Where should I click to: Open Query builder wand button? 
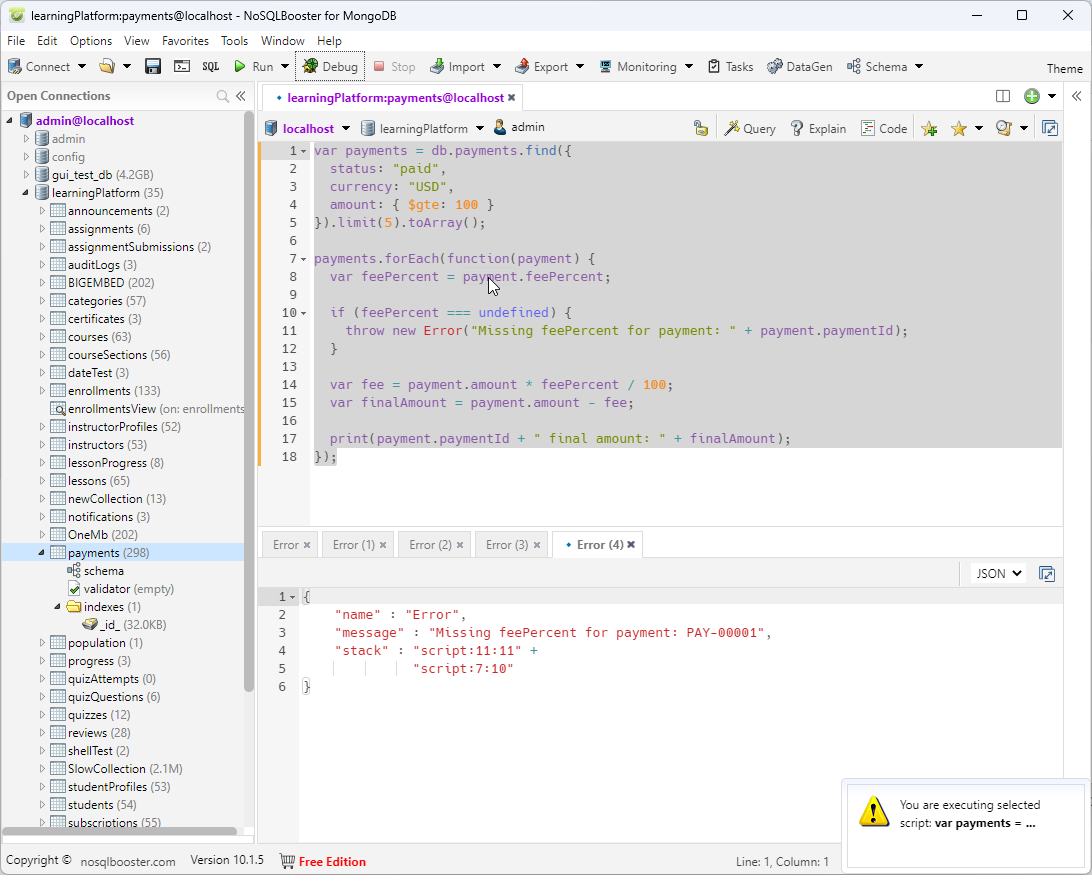[750, 128]
